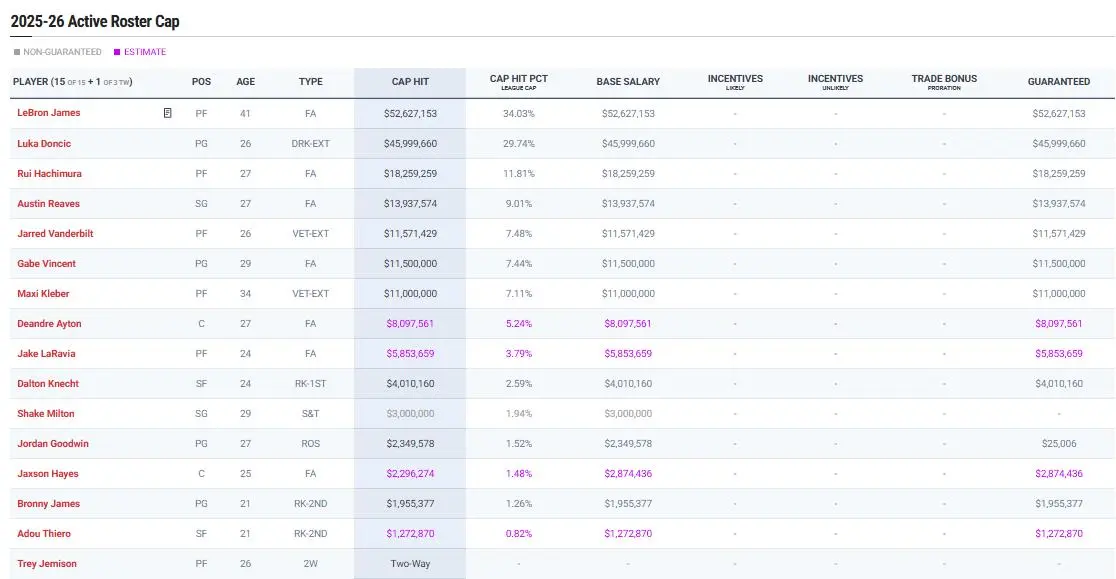Select Dalton Knecht cap hit percentage 2.59%
Screen dimensions: 1116x579
tap(519, 383)
